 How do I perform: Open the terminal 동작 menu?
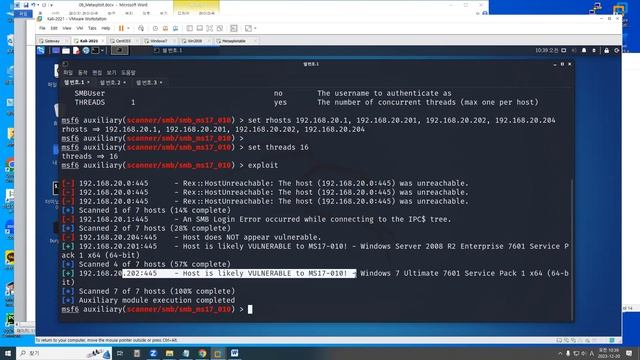[82, 73]
